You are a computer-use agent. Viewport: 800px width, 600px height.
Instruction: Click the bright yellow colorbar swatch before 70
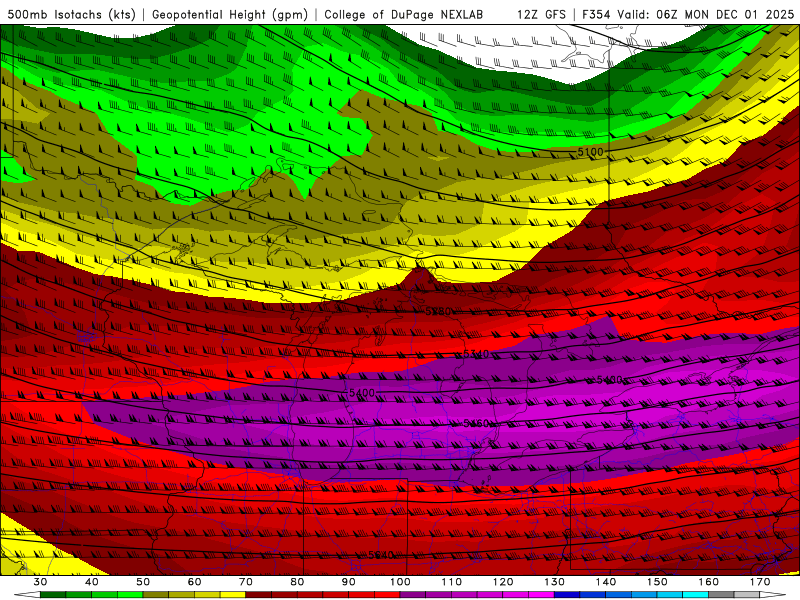[233, 595]
